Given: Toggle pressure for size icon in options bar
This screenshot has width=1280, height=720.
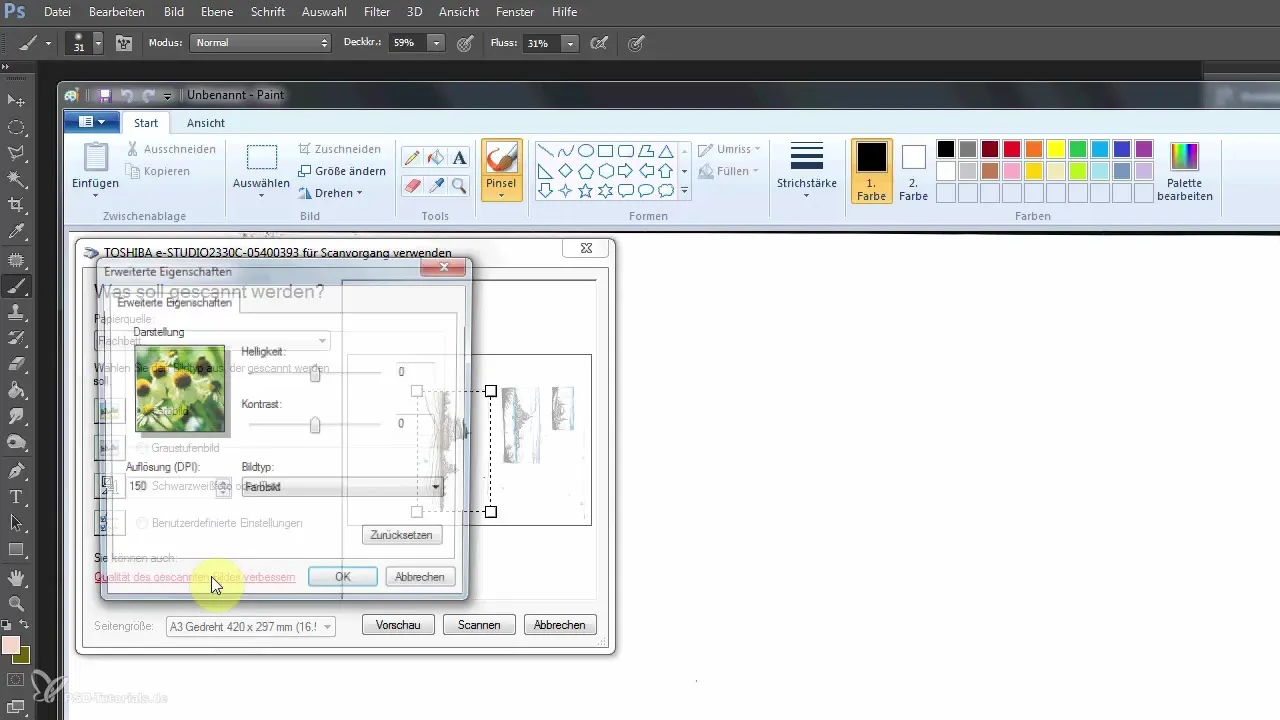Looking at the screenshot, I should coord(635,43).
